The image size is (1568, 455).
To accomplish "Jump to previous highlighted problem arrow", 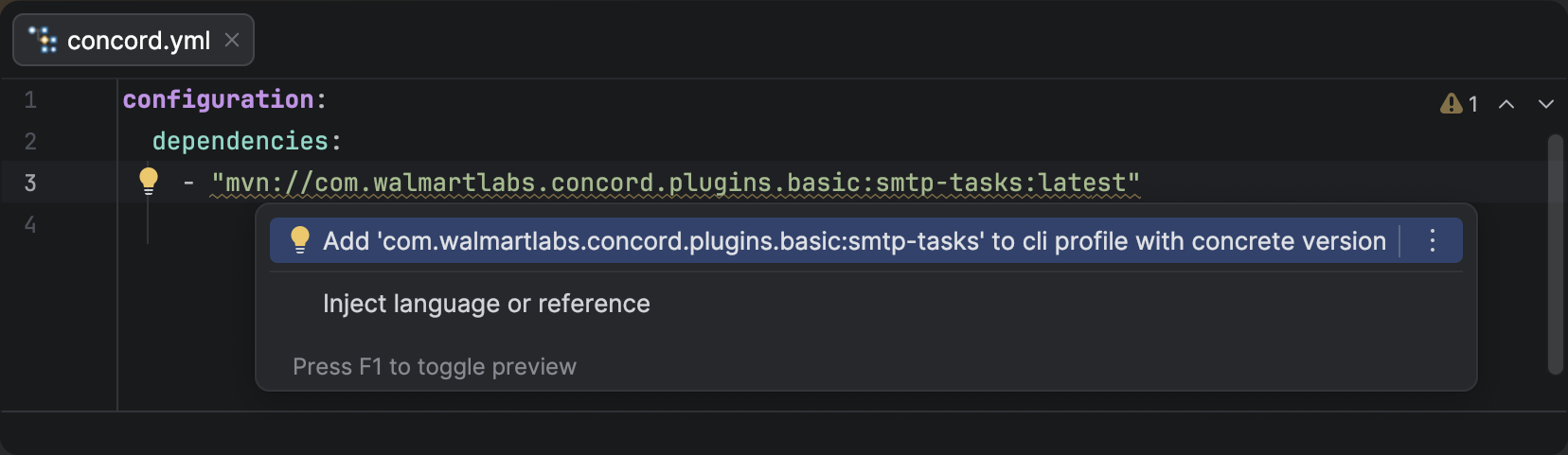I will click(1506, 104).
